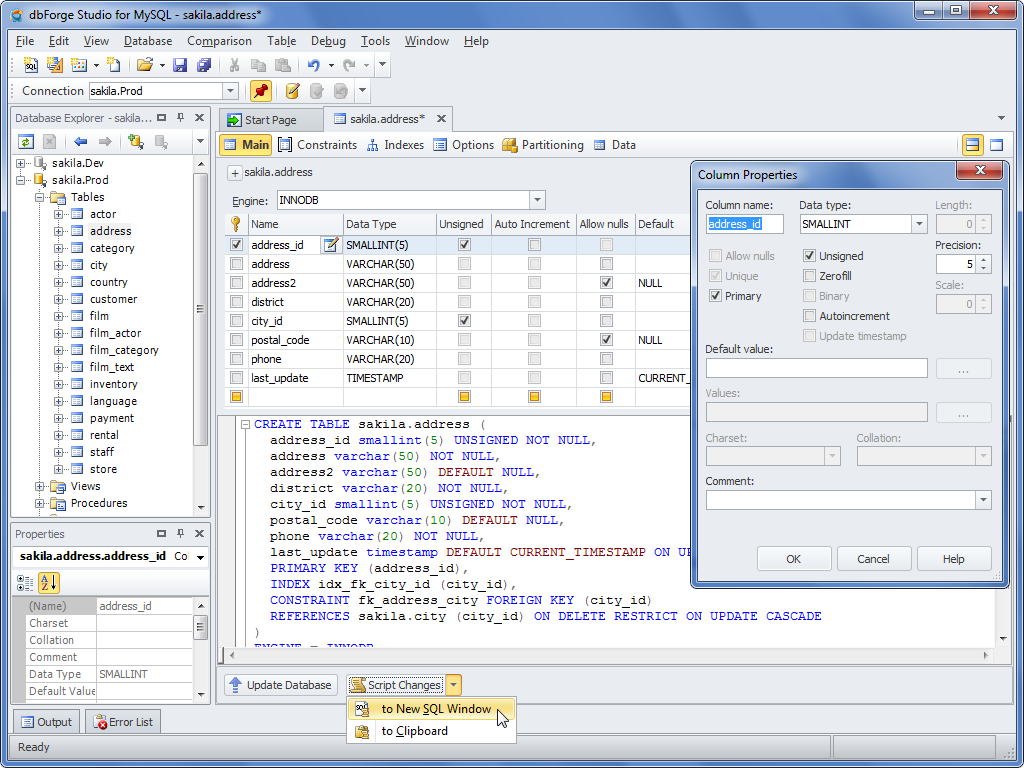Click the Script Changes dropdown arrow
The height and width of the screenshot is (768, 1024).
coord(455,685)
